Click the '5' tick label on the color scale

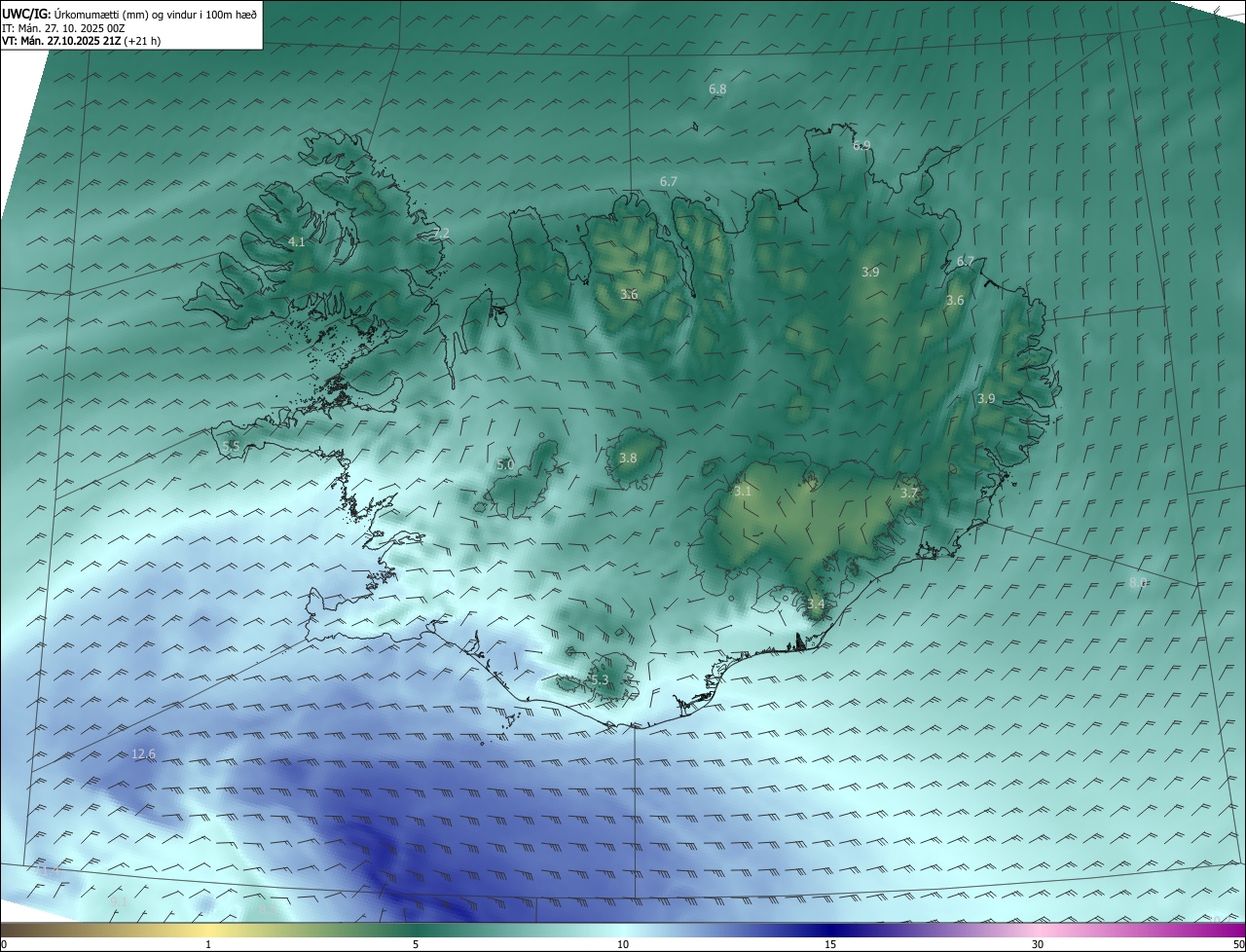pyautogui.click(x=416, y=944)
